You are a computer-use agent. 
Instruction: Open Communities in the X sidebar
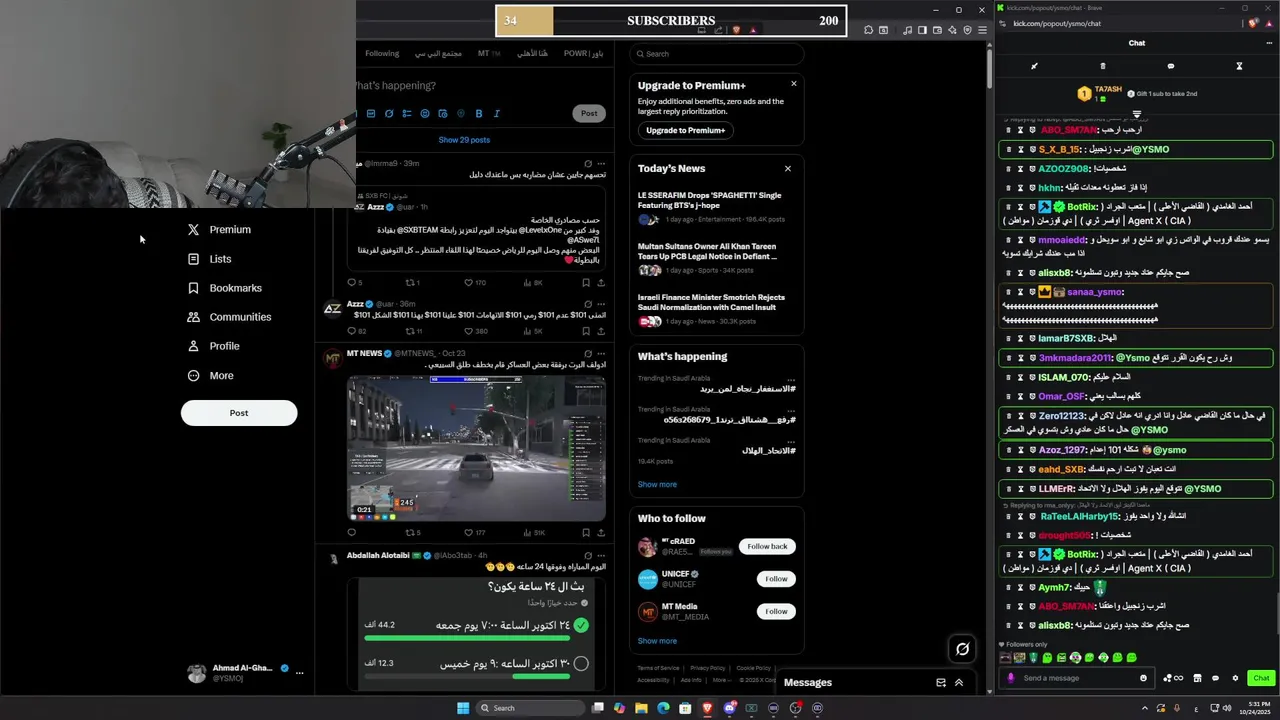click(229, 317)
